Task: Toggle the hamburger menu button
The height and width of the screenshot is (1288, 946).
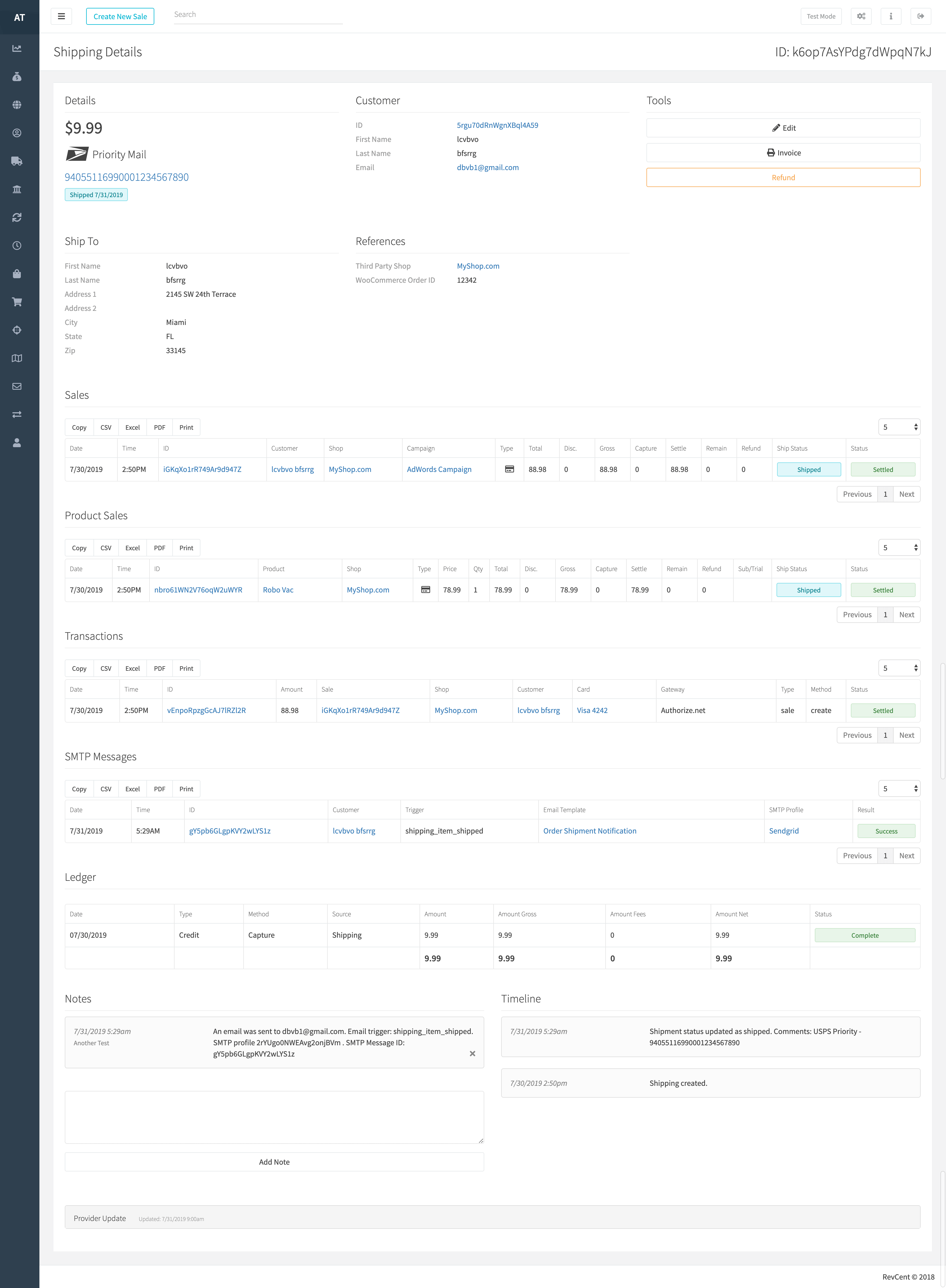Action: tap(61, 16)
